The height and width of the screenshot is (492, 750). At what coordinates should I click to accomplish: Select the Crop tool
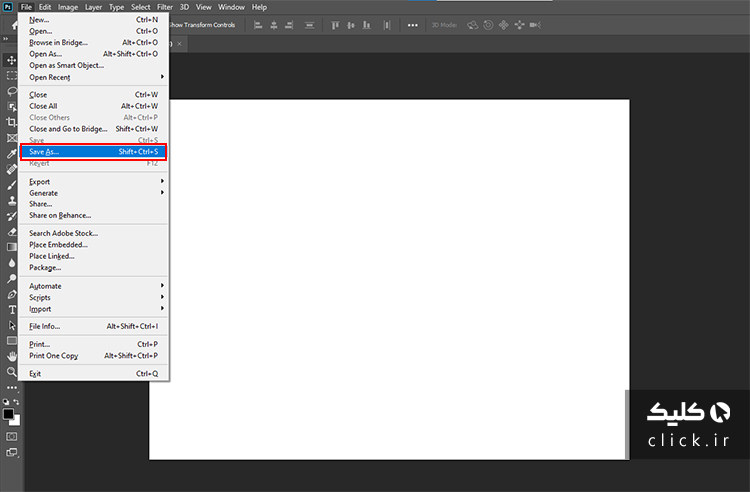pyautogui.click(x=11, y=122)
